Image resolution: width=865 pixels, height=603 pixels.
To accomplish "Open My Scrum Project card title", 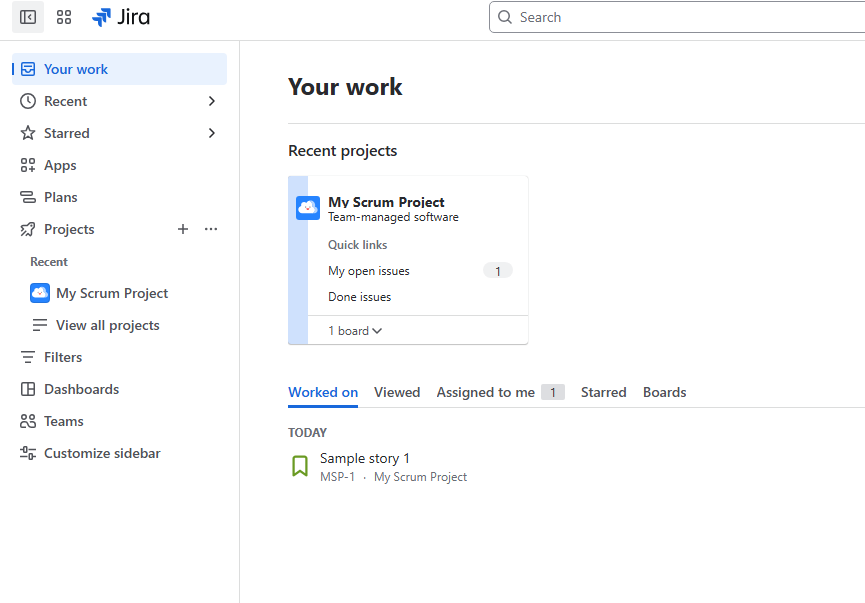I will (x=386, y=202).
